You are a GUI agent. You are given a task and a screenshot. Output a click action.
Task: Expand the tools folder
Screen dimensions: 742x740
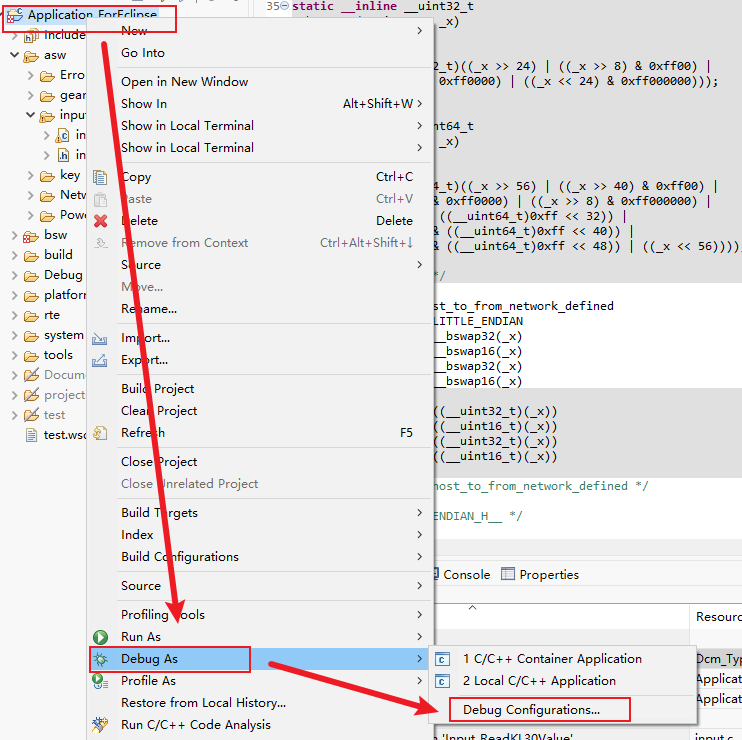pyautogui.click(x=15, y=355)
